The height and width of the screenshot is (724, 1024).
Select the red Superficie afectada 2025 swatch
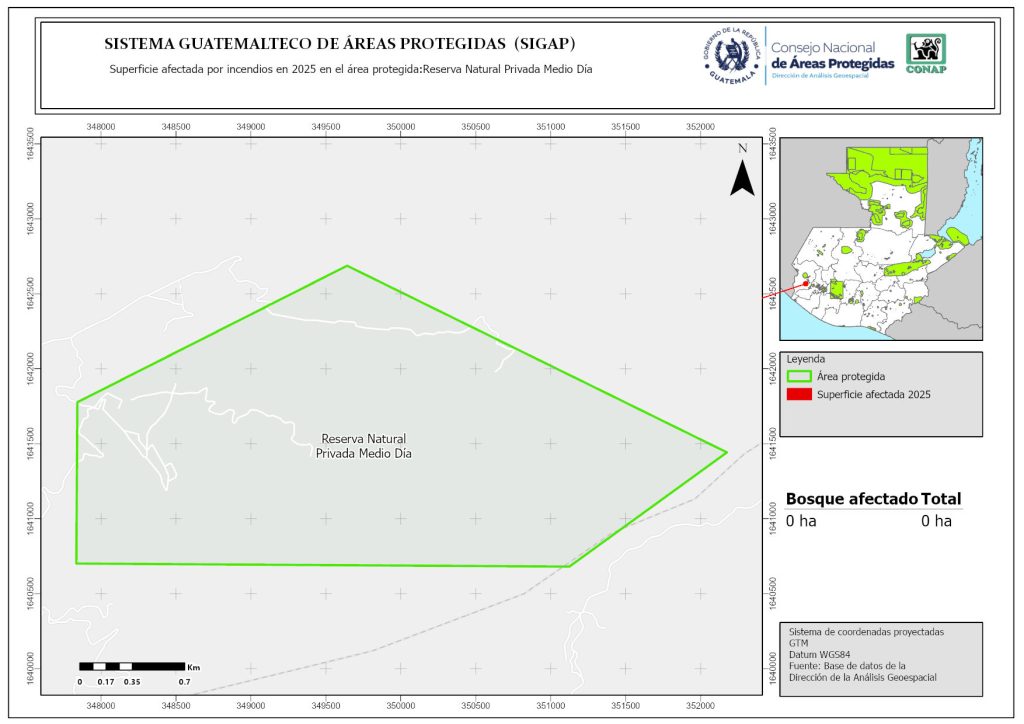(798, 395)
